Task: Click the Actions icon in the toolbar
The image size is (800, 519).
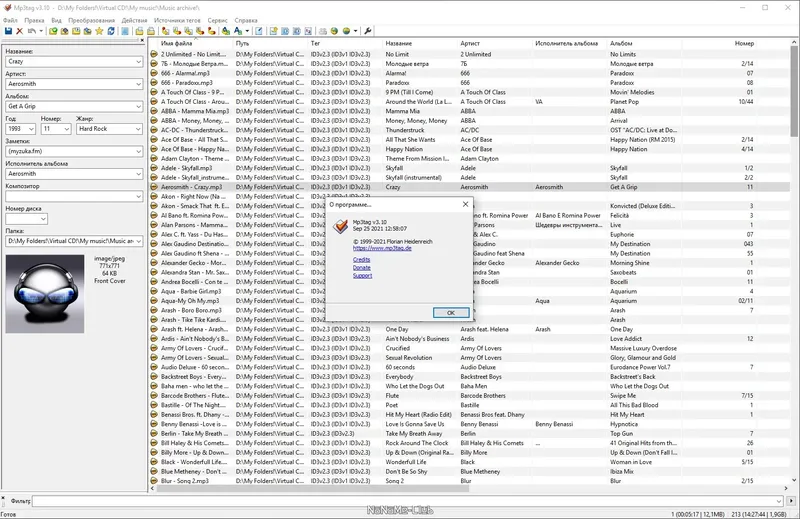Action: (x=226, y=31)
